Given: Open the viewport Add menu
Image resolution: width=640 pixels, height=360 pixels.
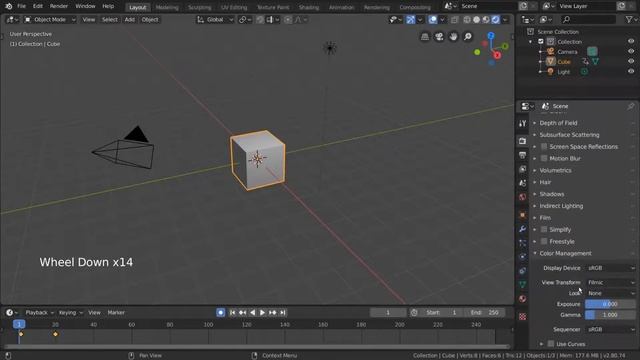Looking at the screenshot, I should (x=129, y=20).
